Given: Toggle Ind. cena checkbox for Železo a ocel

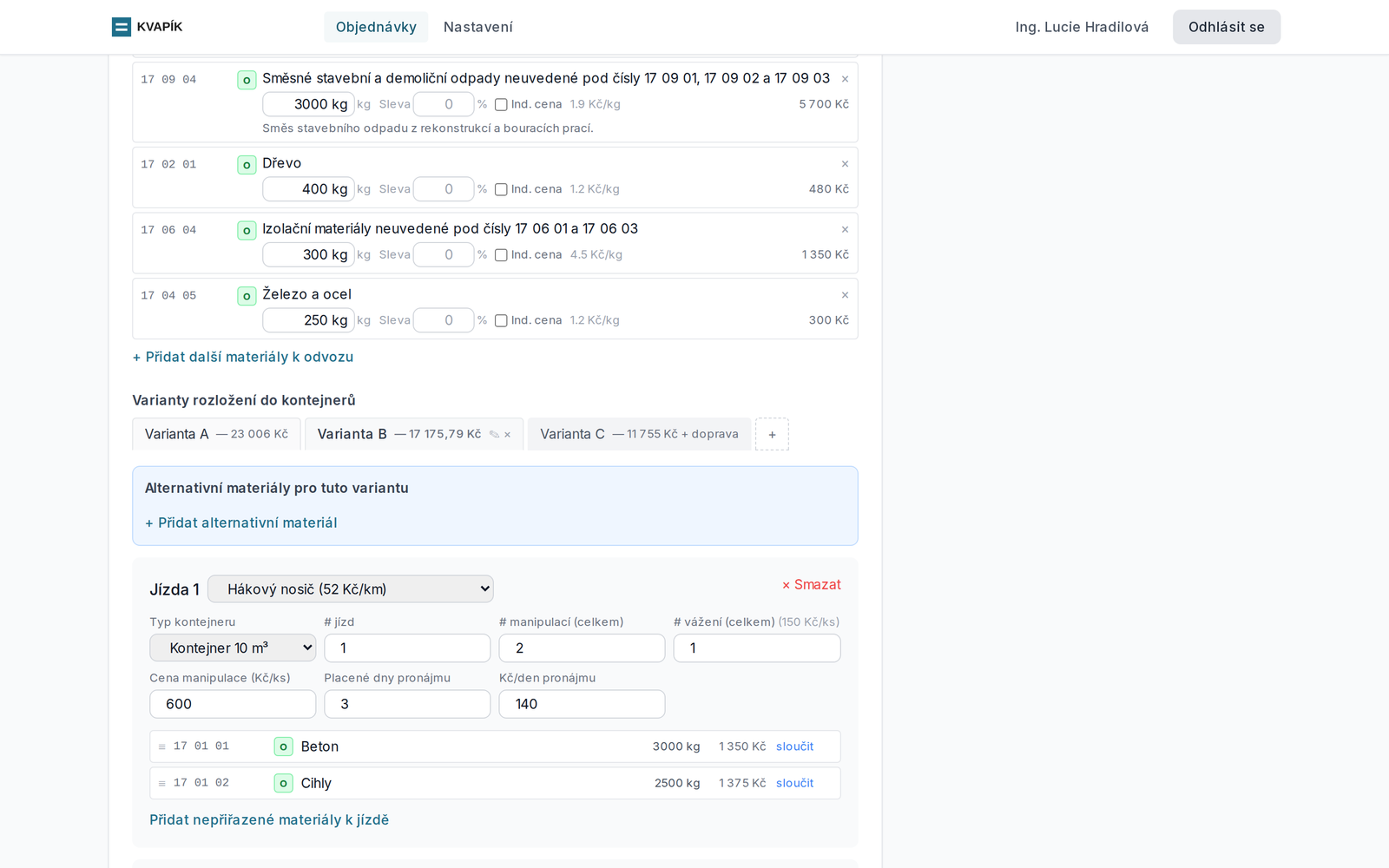Looking at the screenshot, I should (x=501, y=320).
